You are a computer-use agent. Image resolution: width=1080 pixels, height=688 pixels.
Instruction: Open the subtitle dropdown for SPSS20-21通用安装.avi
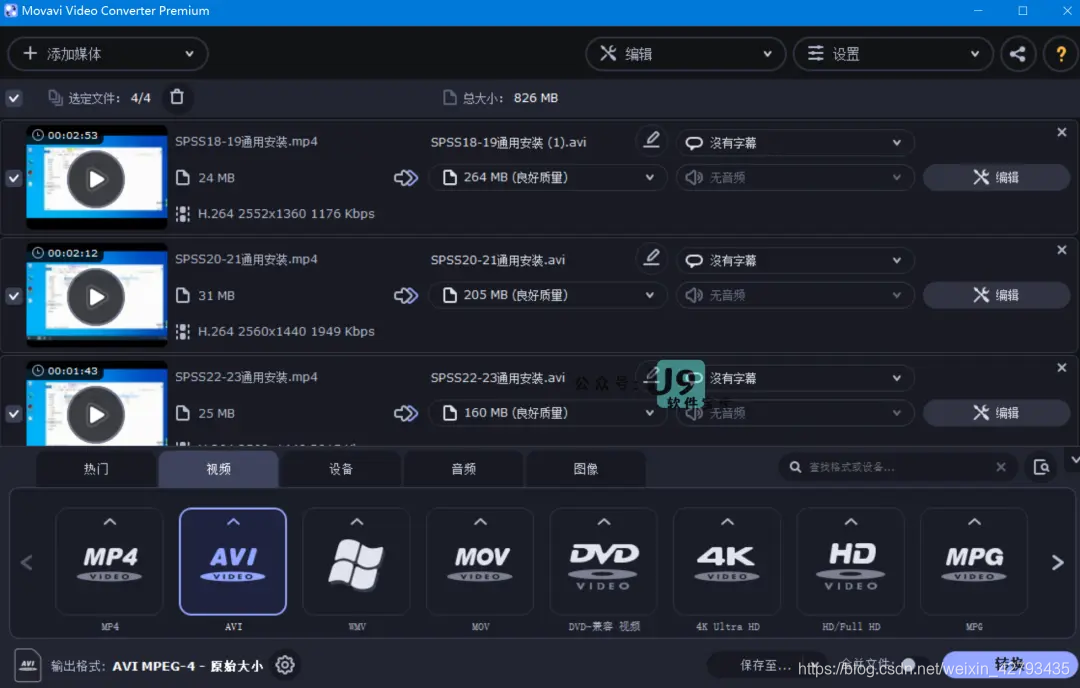click(x=795, y=260)
